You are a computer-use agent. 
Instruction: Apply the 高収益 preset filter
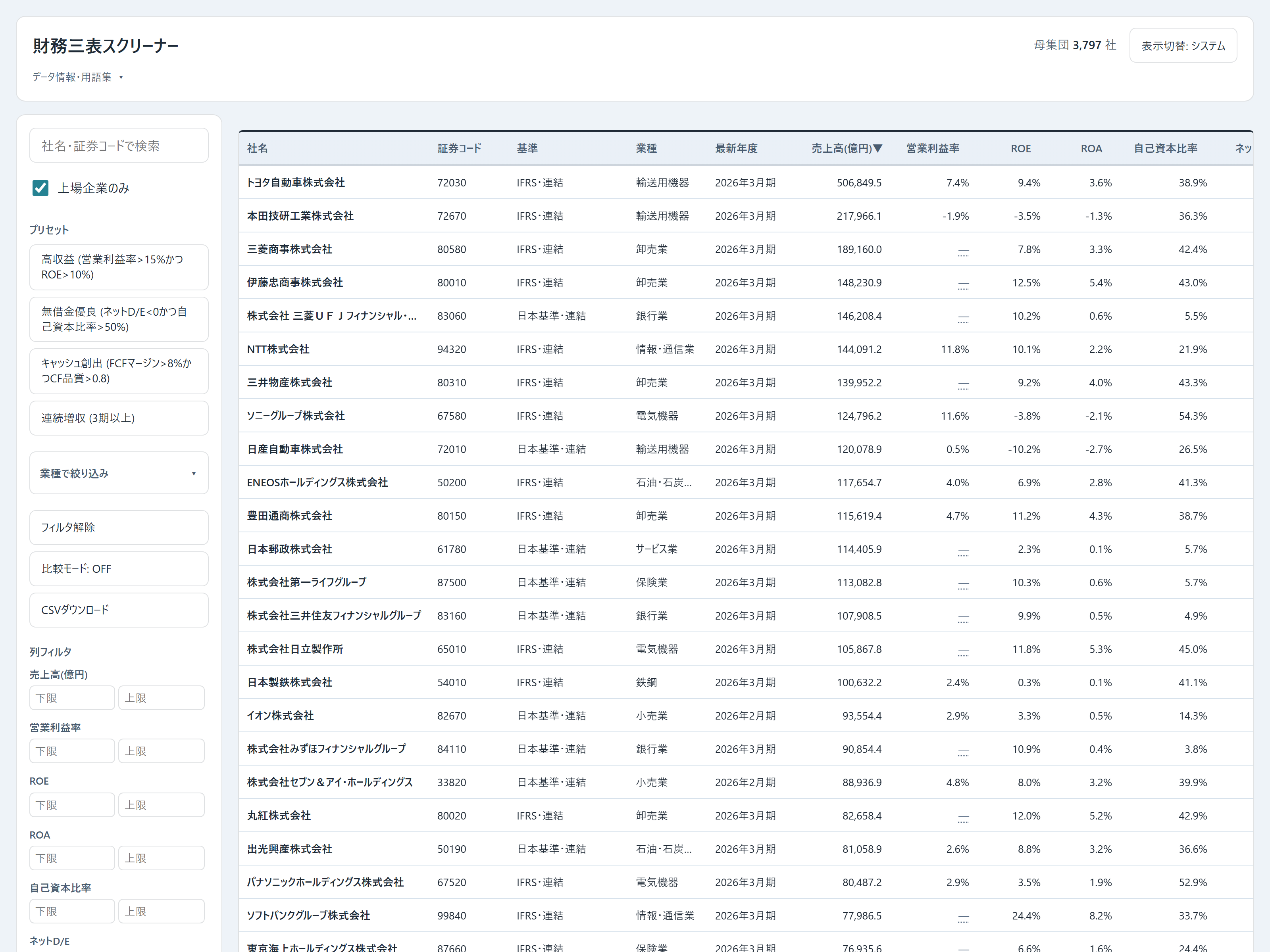[x=119, y=267]
